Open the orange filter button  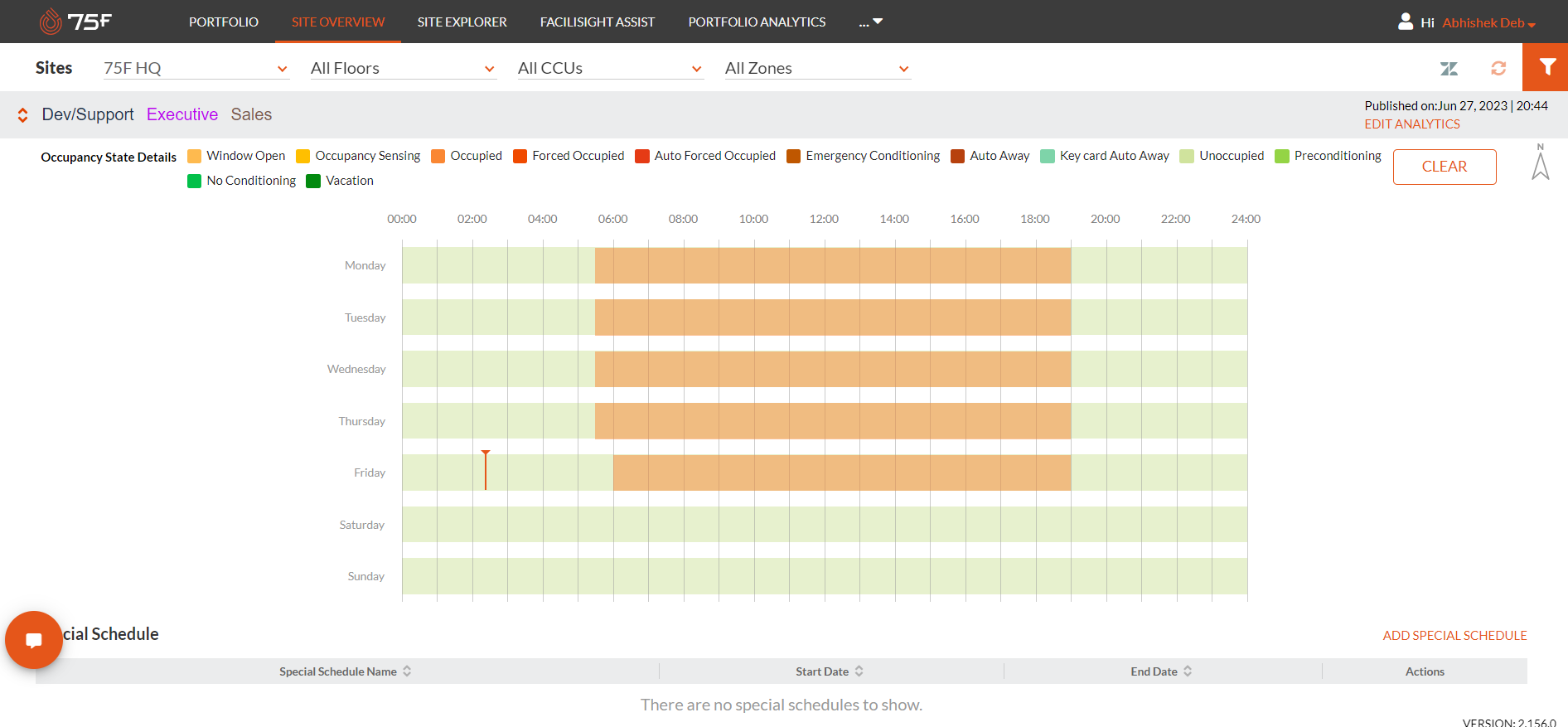tap(1546, 67)
